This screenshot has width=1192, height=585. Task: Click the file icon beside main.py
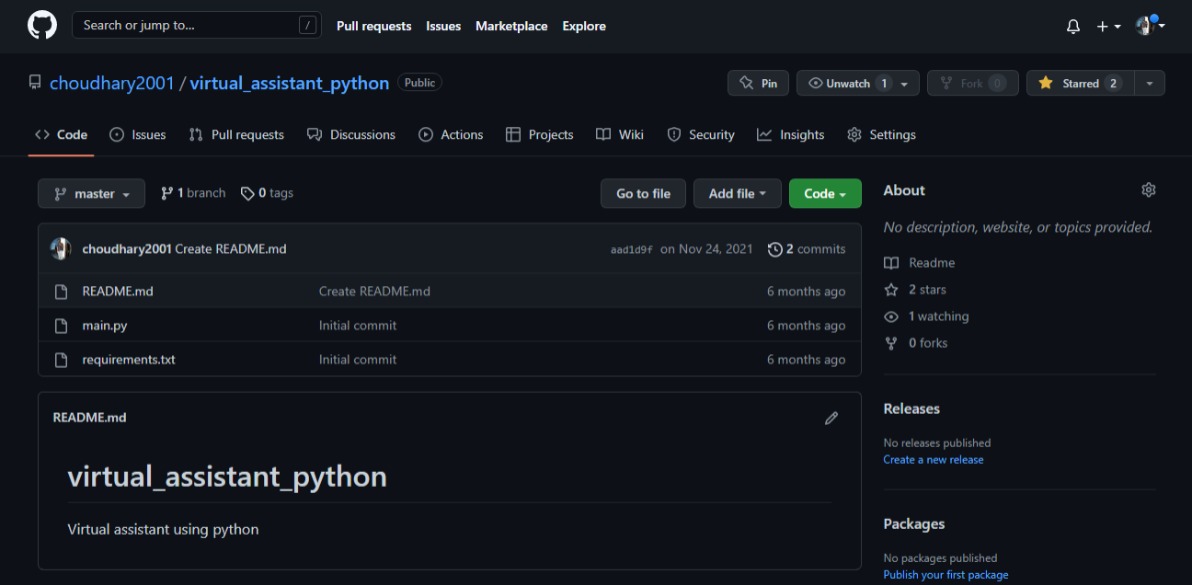point(62,326)
